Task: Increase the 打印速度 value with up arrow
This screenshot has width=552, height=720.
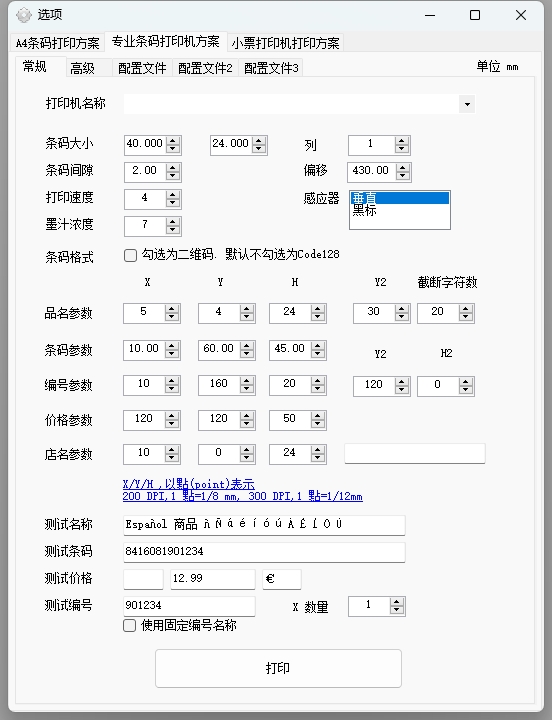Action: click(173, 195)
